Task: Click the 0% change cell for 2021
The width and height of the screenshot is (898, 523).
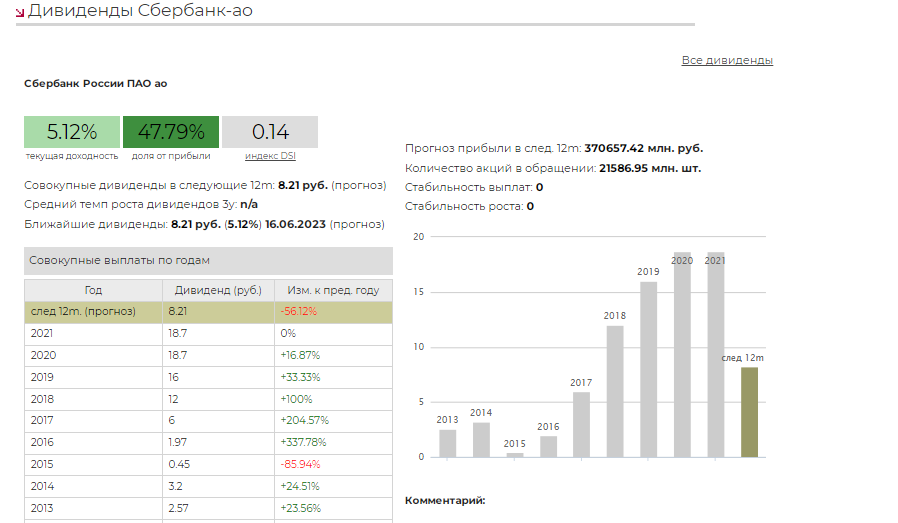Action: click(333, 333)
